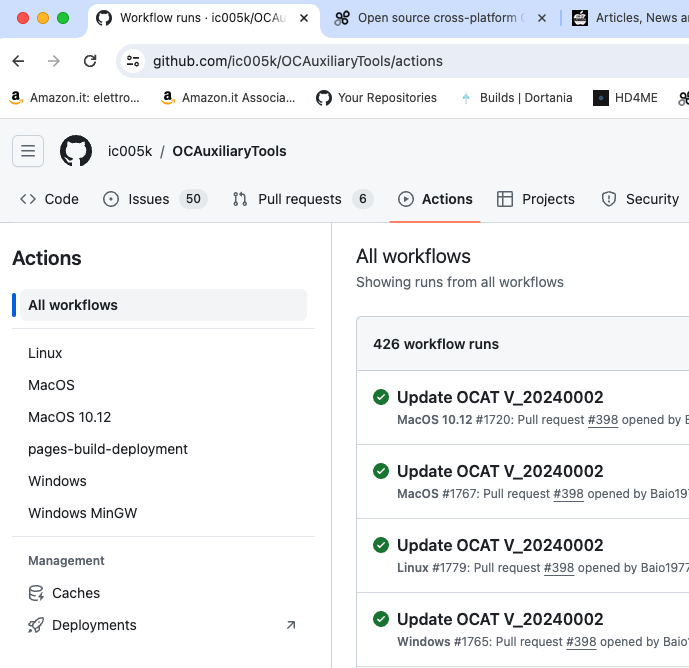Screen dimensions: 689x668
Task: Open the Code tab
Action: [x=49, y=199]
